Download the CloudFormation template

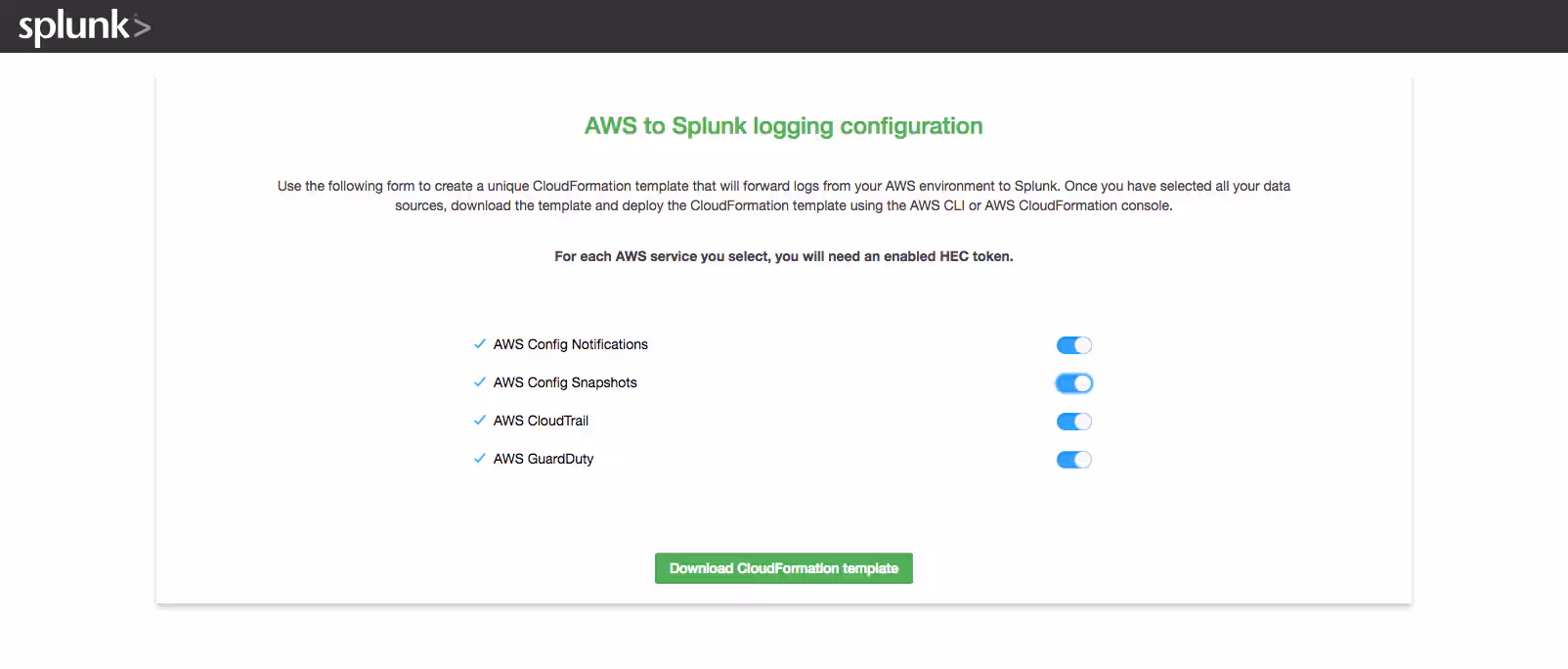pyautogui.click(x=783, y=568)
